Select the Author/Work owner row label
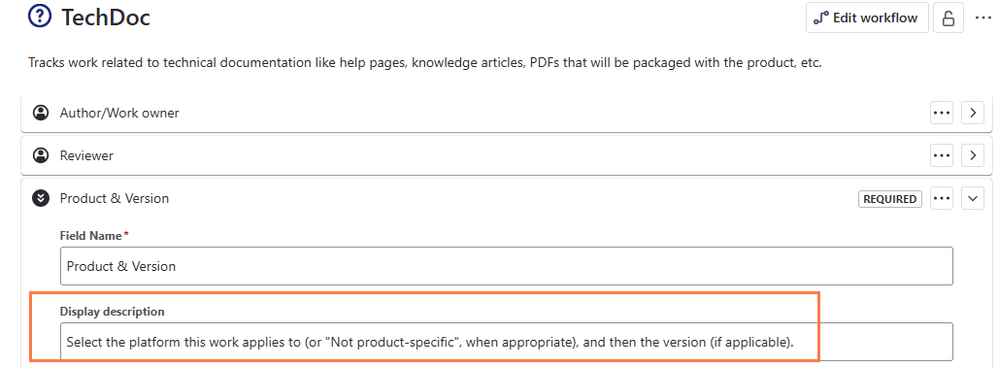Image resolution: width=999 pixels, height=368 pixels. coord(119,113)
